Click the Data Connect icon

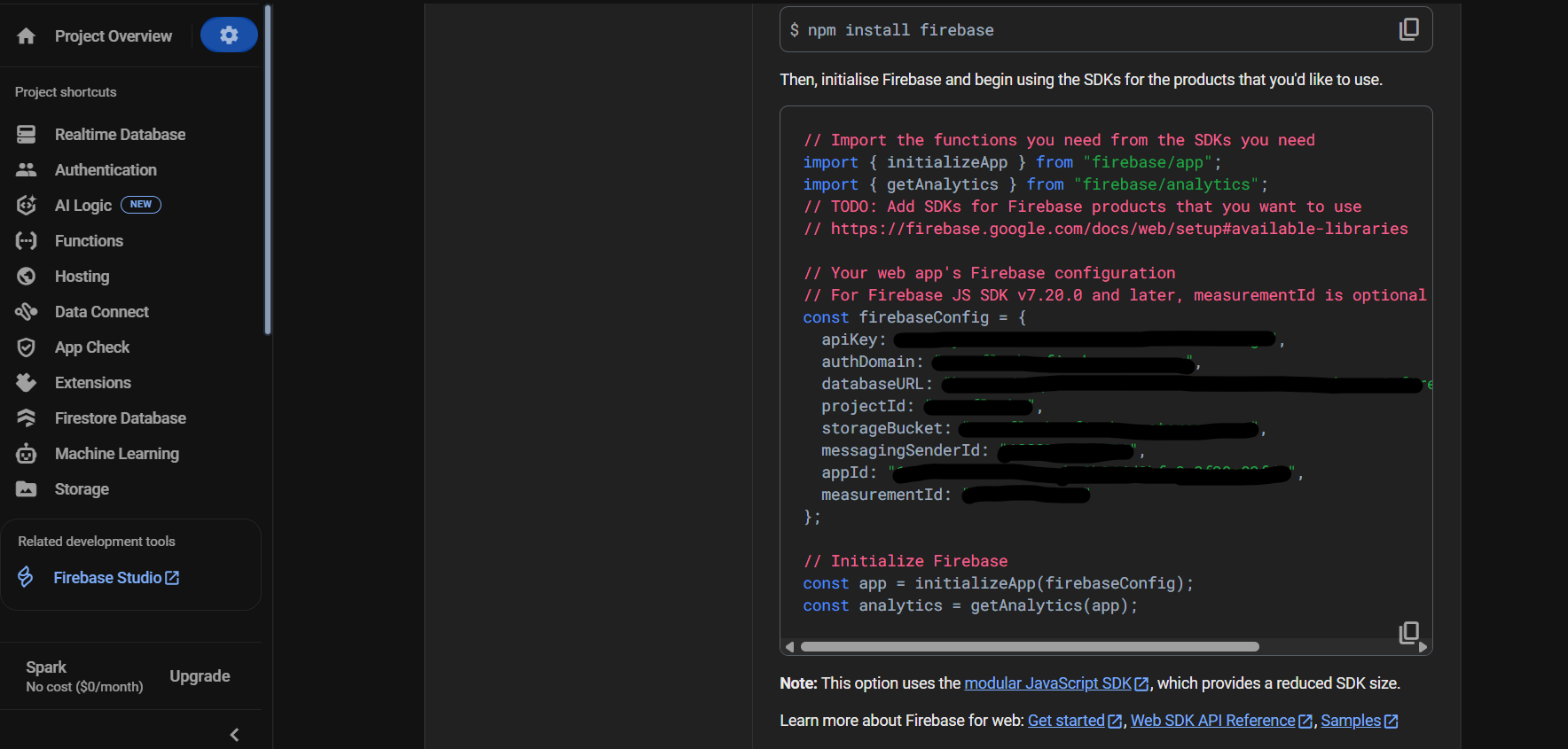(x=27, y=312)
